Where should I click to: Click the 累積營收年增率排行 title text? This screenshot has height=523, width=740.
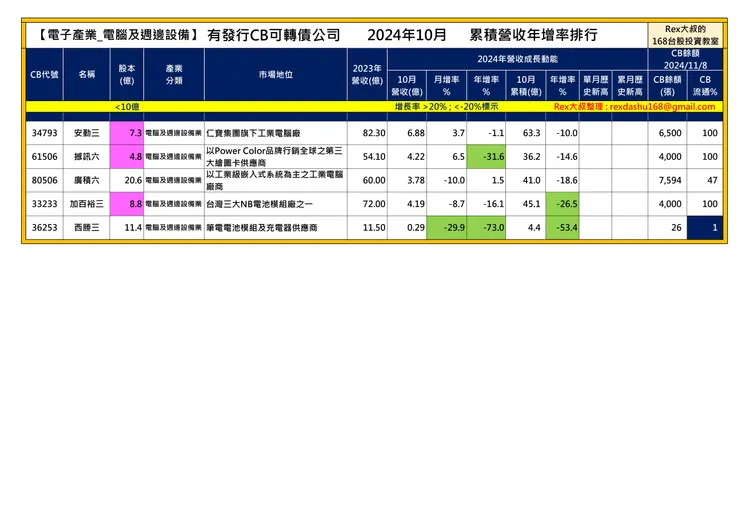point(534,35)
